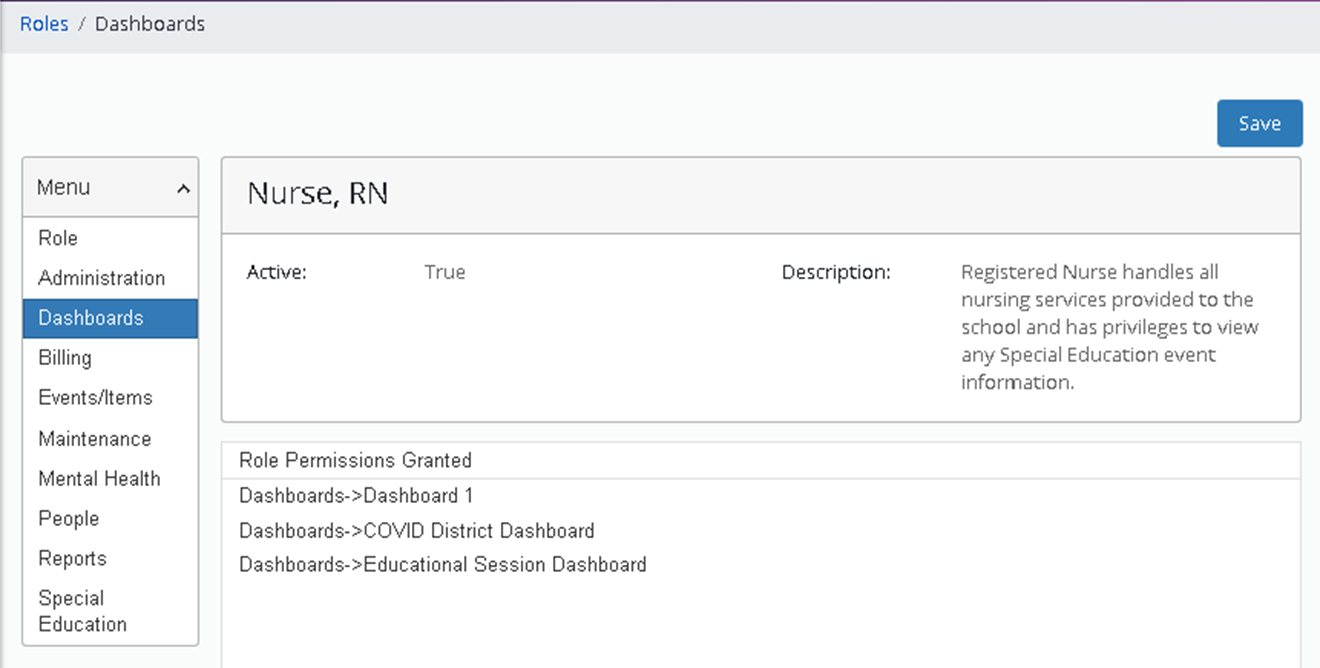This screenshot has width=1320, height=668.
Task: Select the Educational Session Dashboard permission
Action: [442, 565]
